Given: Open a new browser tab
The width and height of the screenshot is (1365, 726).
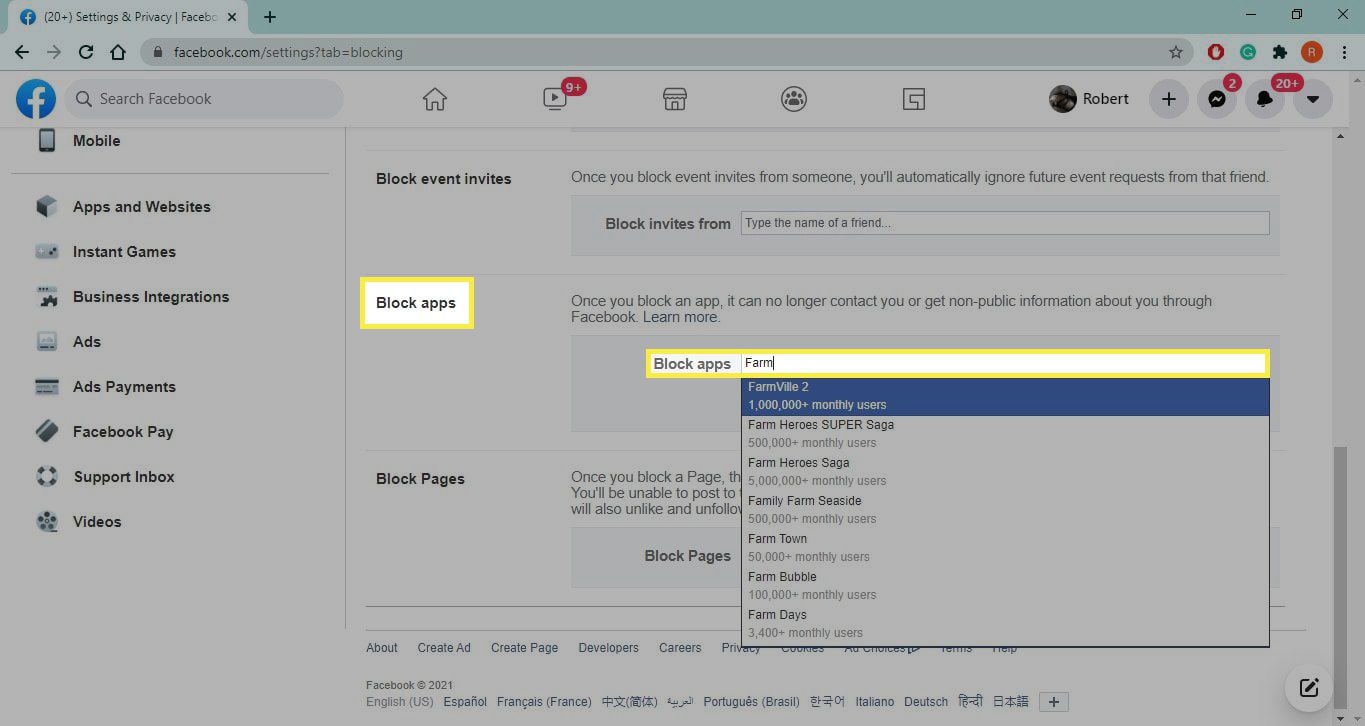Looking at the screenshot, I should point(270,17).
